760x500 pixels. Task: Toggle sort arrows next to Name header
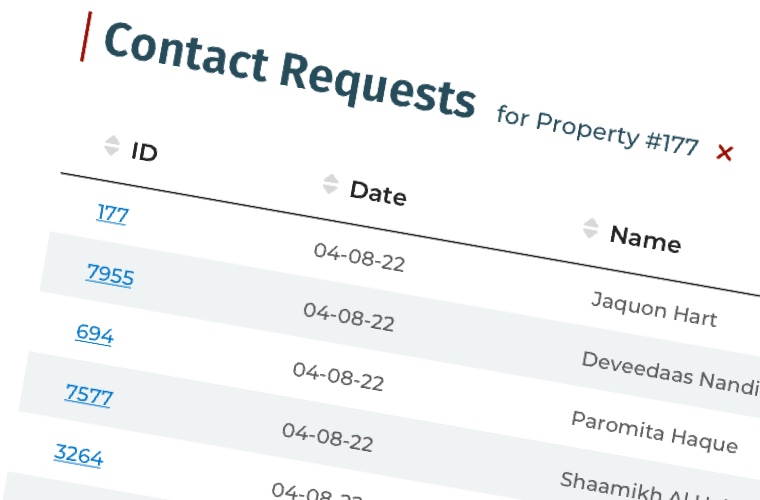coord(590,228)
